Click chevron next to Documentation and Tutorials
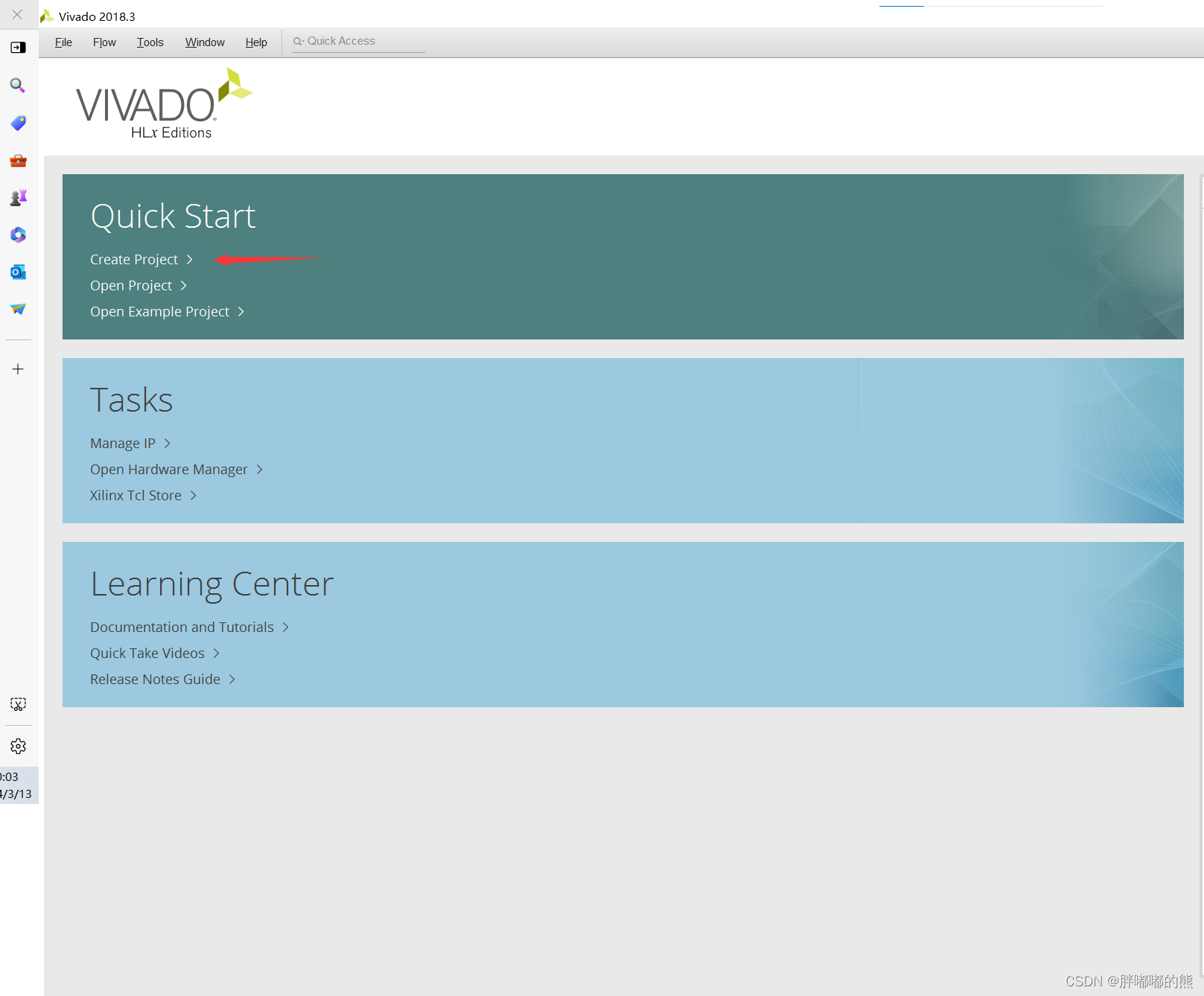Screen dimensions: 1204x996 tap(286, 628)
